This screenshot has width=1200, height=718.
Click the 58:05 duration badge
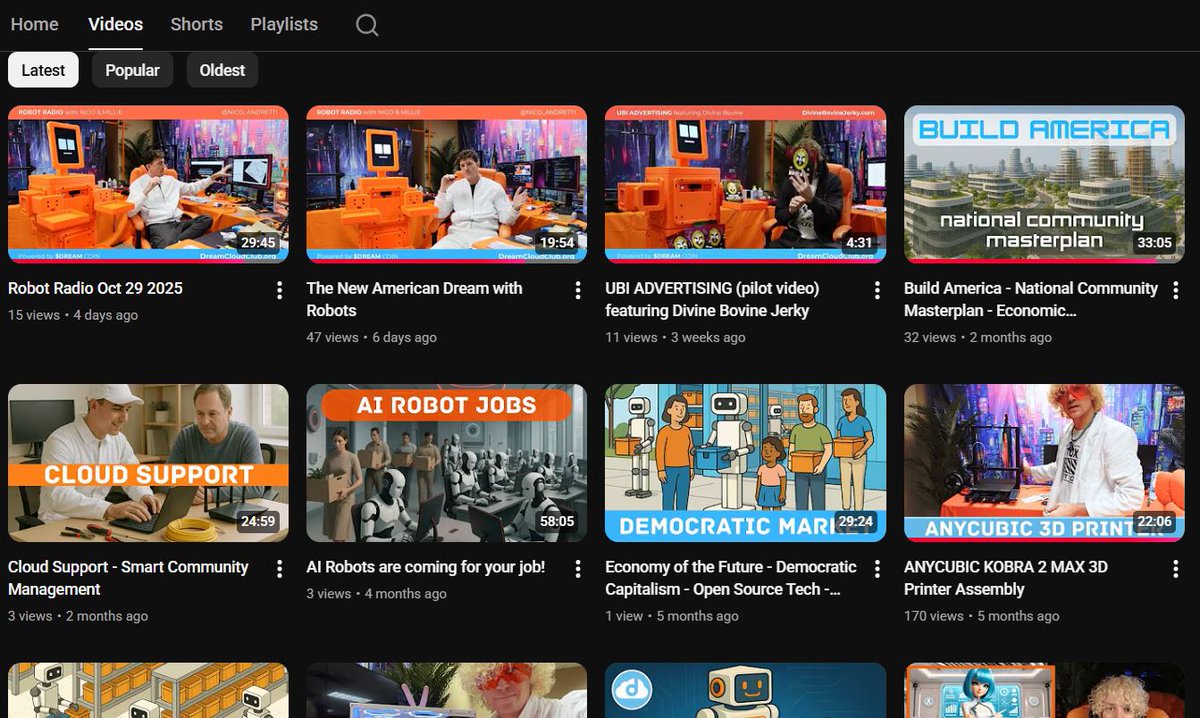[x=557, y=521]
